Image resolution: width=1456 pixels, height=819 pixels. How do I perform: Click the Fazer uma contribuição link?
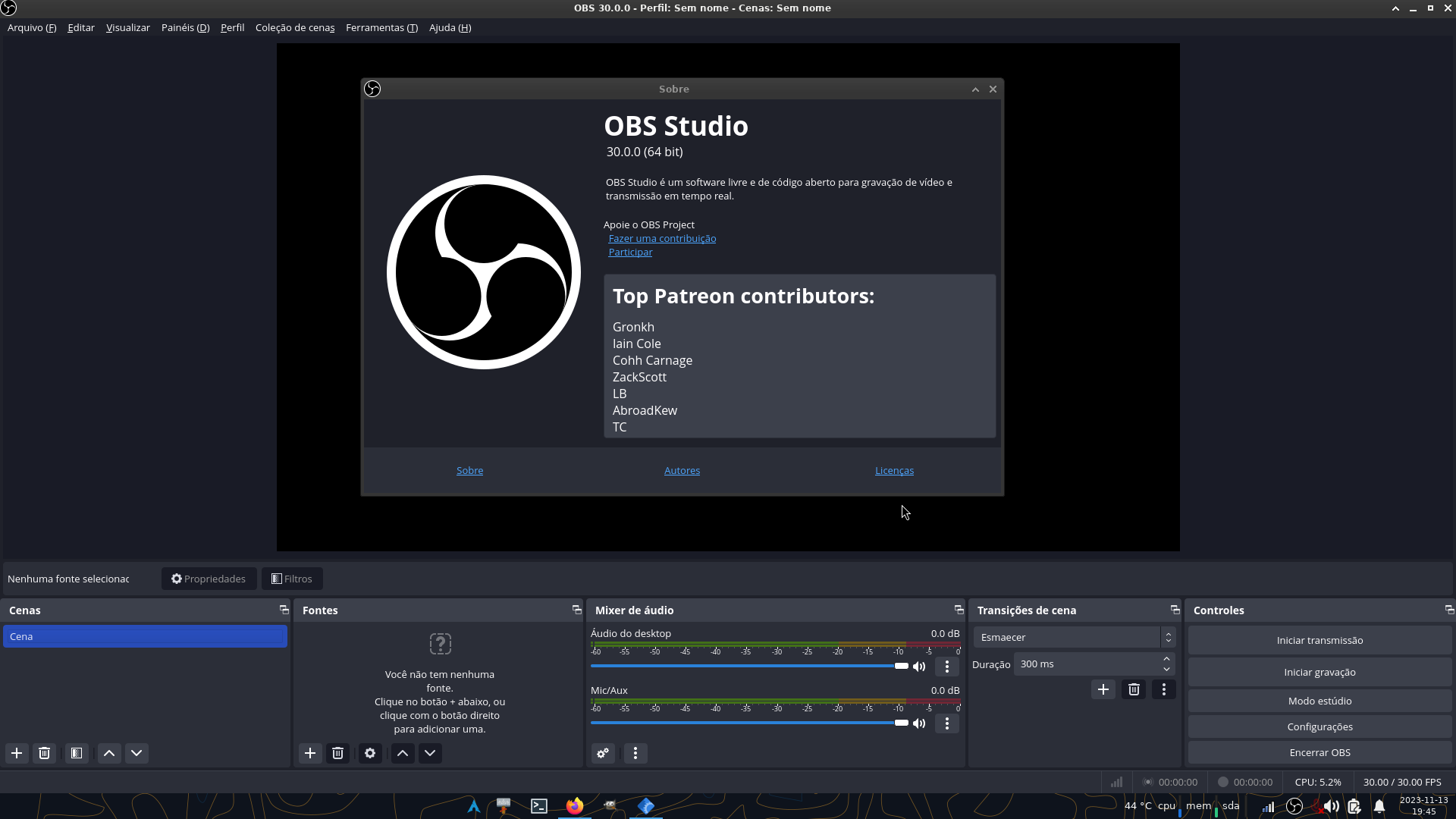click(662, 238)
